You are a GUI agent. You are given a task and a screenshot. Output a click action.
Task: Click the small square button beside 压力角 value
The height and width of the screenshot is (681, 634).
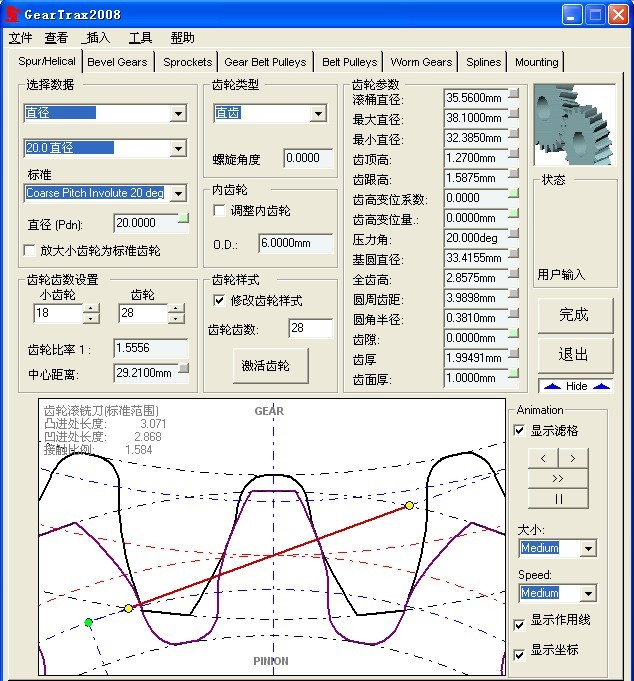[514, 233]
